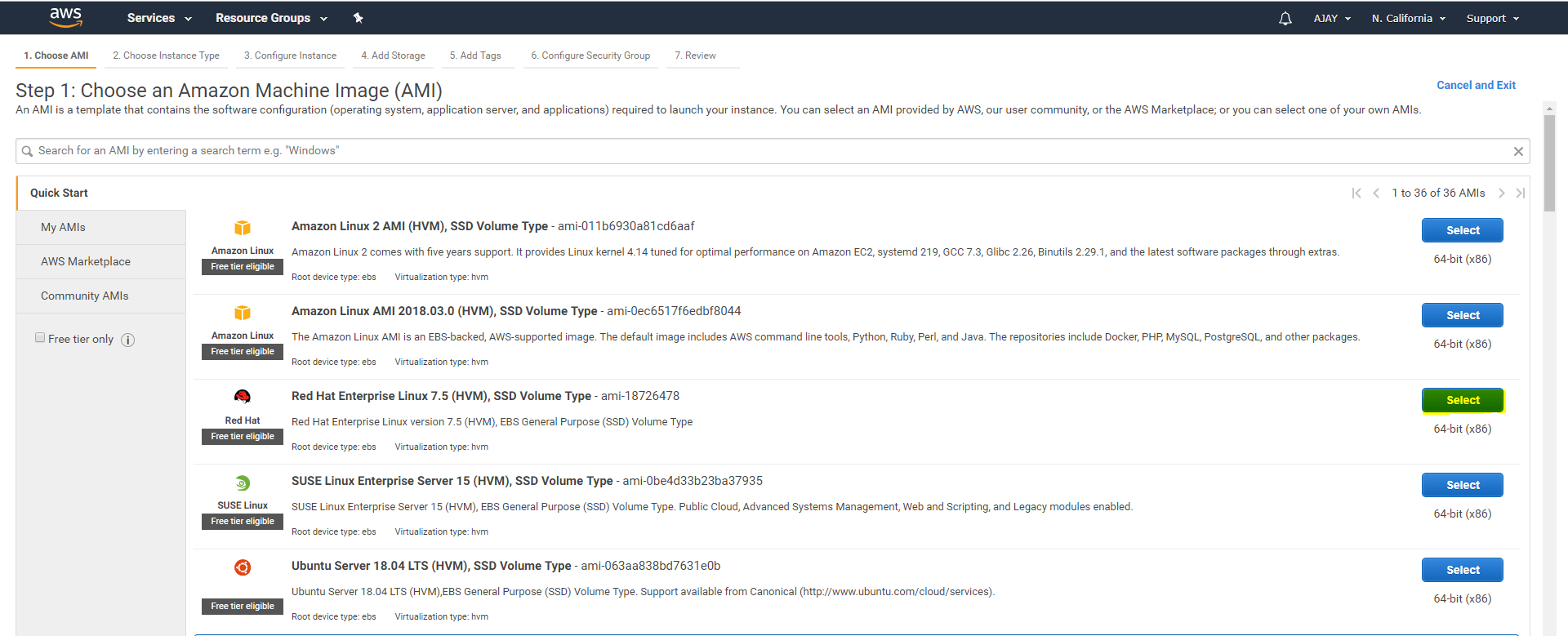Image resolution: width=1568 pixels, height=636 pixels.
Task: Select Amazon Linux 2 AMI
Action: (x=1463, y=230)
